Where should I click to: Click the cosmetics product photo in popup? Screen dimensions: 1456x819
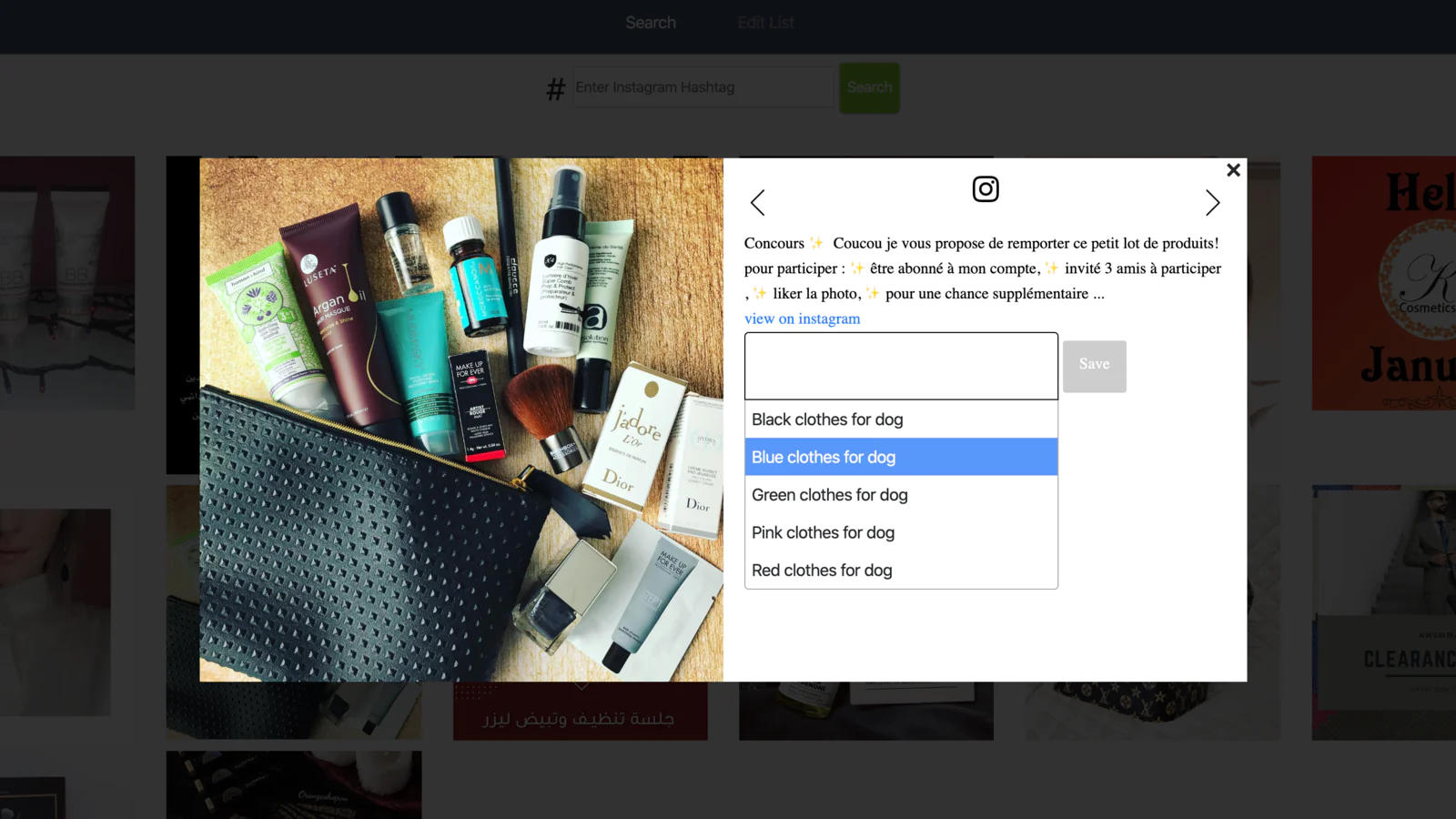pos(461,420)
